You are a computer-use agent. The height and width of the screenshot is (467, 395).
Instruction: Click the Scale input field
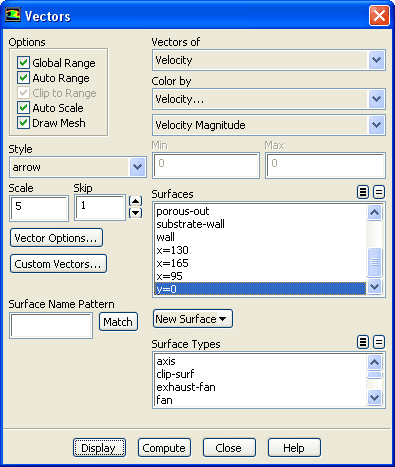point(39,208)
